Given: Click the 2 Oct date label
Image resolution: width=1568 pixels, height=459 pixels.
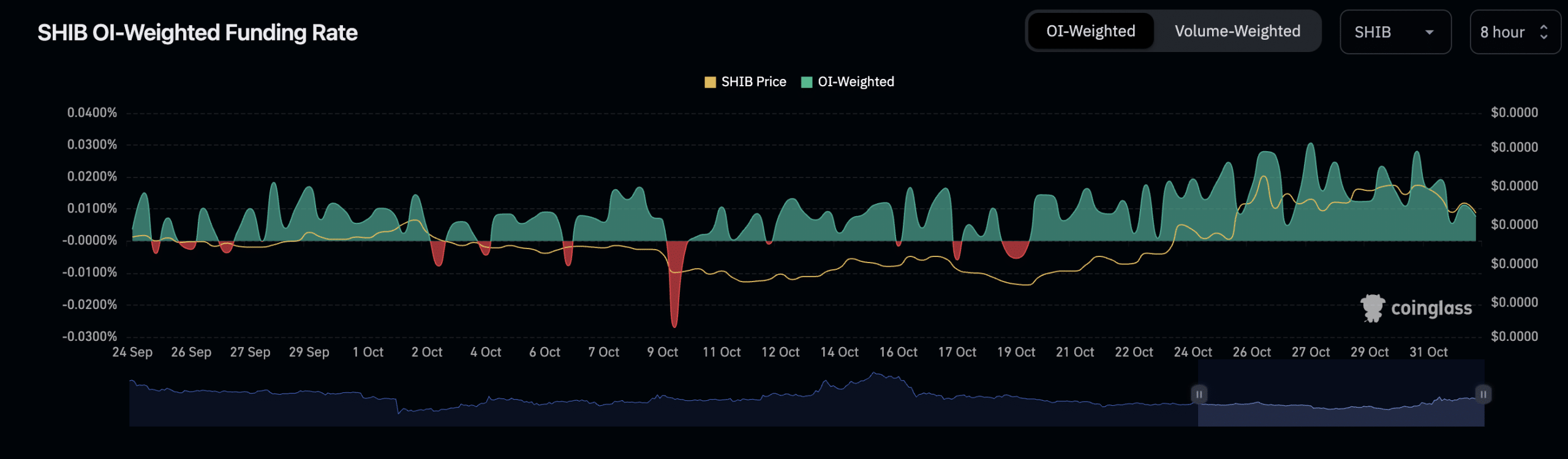Looking at the screenshot, I should 427,353.
